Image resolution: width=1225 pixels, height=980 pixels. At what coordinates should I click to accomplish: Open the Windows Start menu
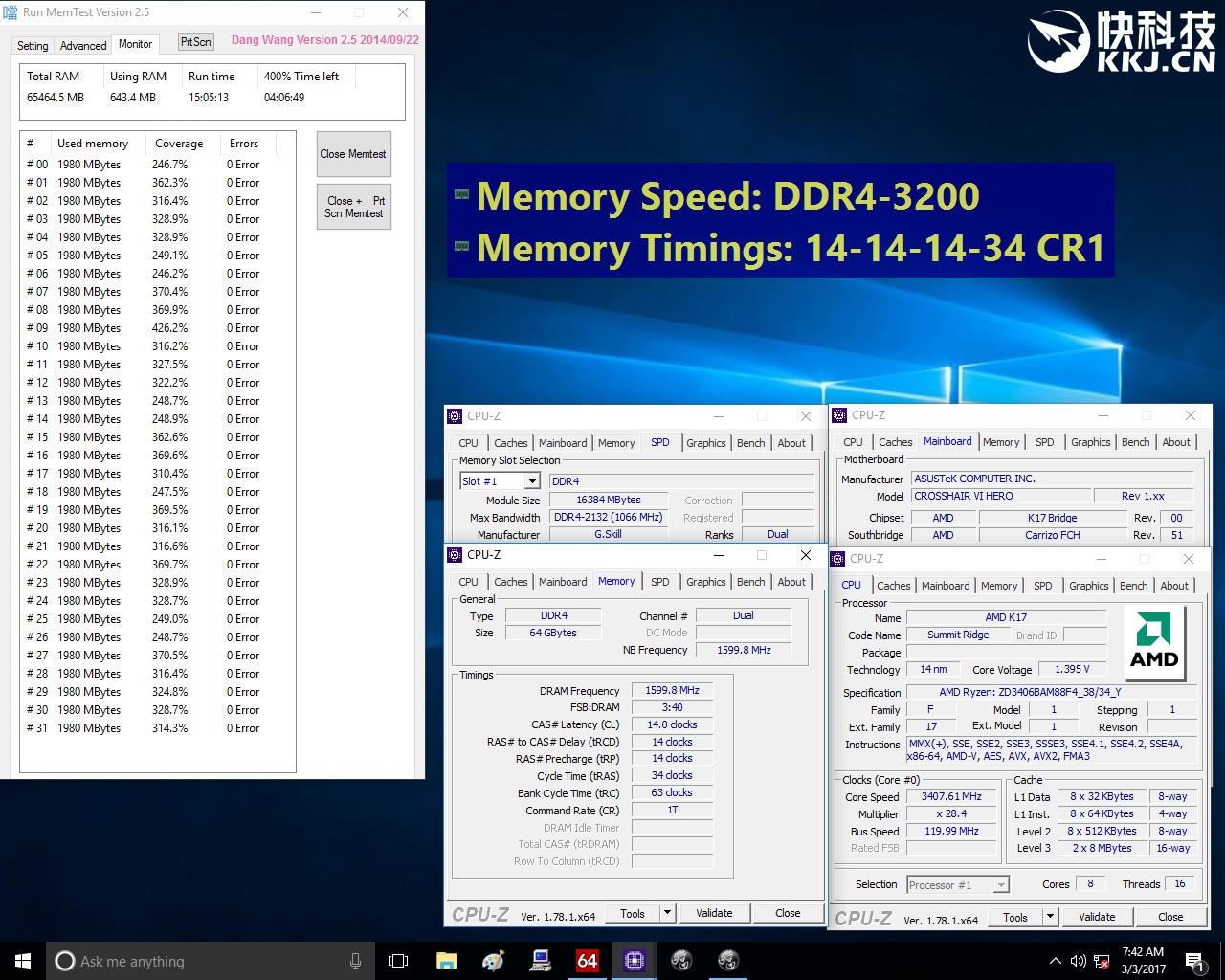[x=23, y=961]
